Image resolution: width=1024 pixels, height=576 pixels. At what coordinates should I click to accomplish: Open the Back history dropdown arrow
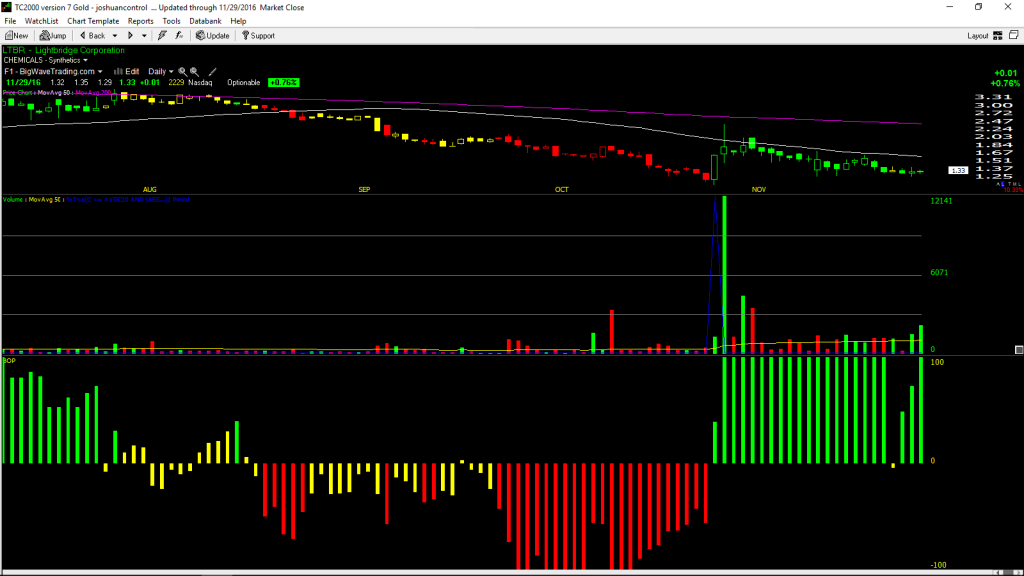coord(115,36)
